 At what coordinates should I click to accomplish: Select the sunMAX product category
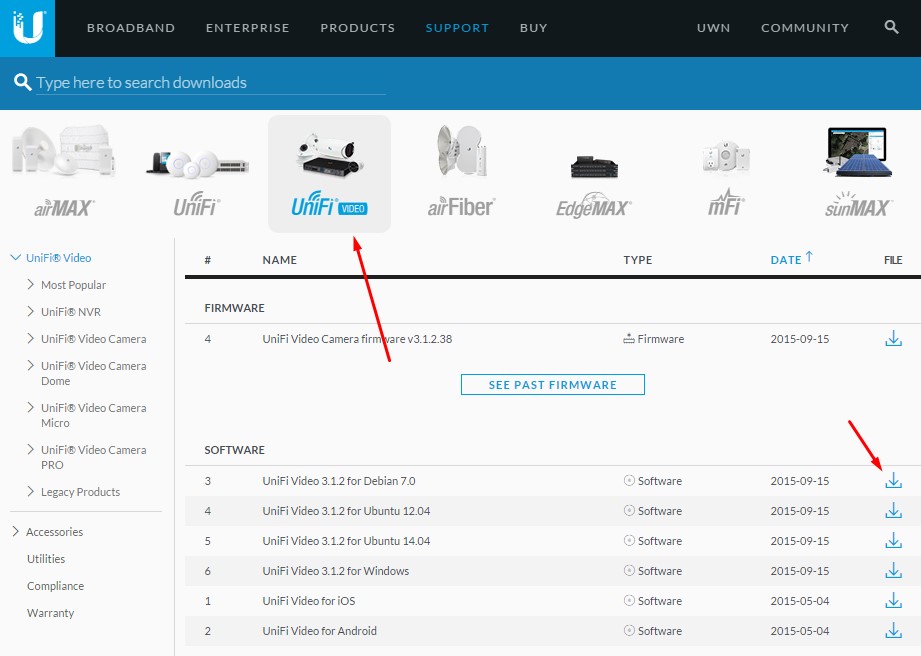(x=858, y=172)
